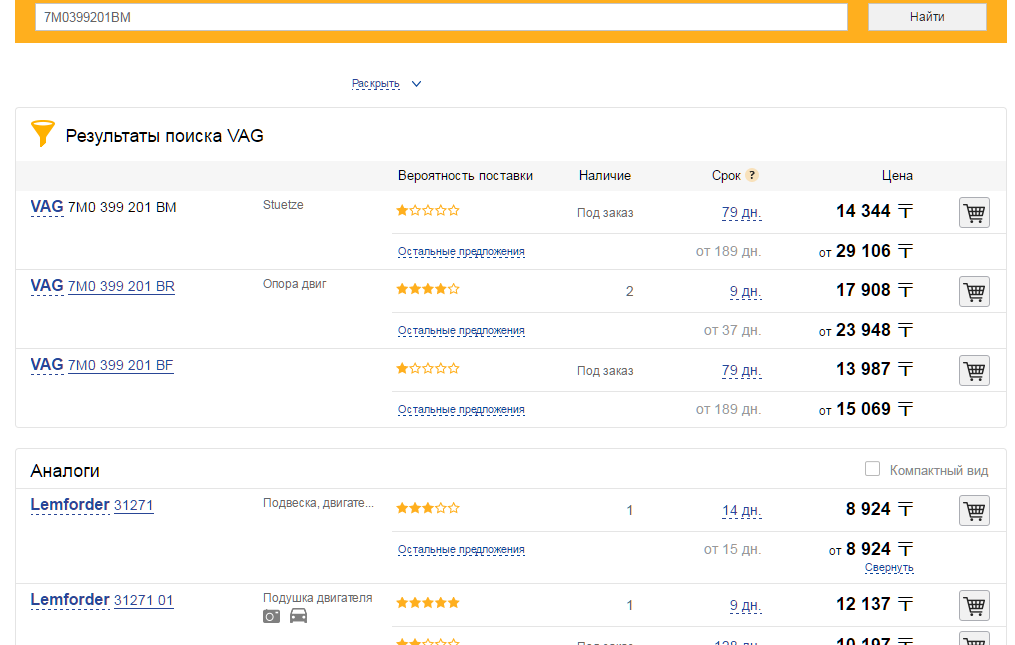The height and width of the screenshot is (645, 1015).
Task: Click question mark hint beside Срок
Action: coord(752,175)
